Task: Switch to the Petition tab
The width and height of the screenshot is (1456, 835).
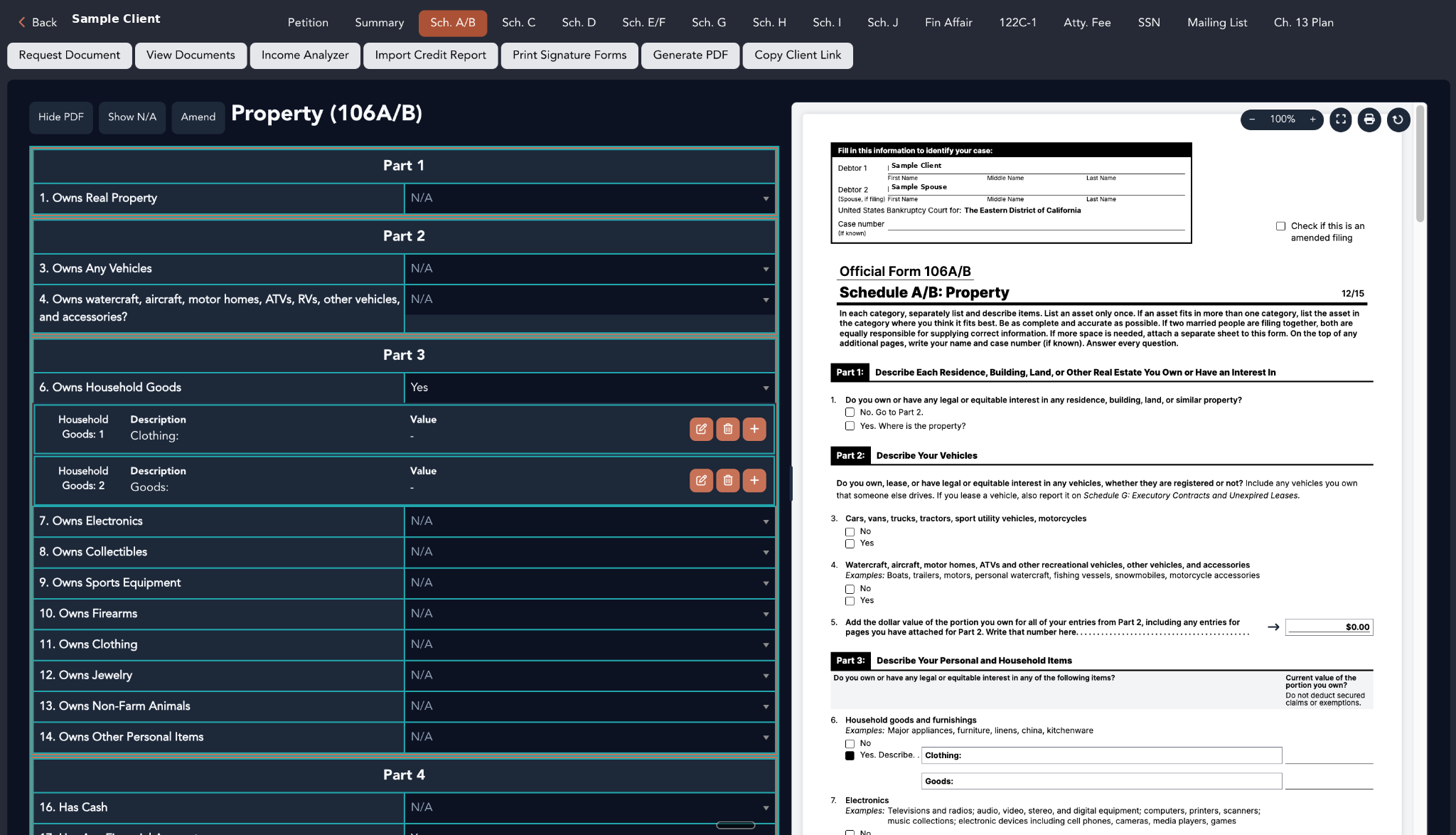Action: coord(308,23)
